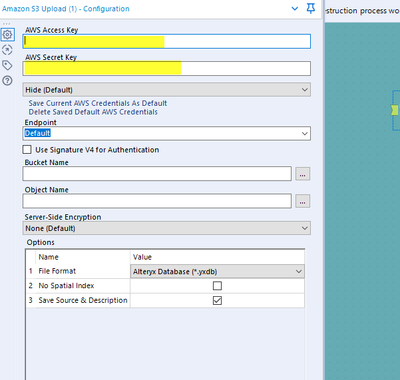Image resolution: width=400 pixels, height=380 pixels.
Task: Uncheck Save Source & Description checkbox
Action: tap(217, 300)
